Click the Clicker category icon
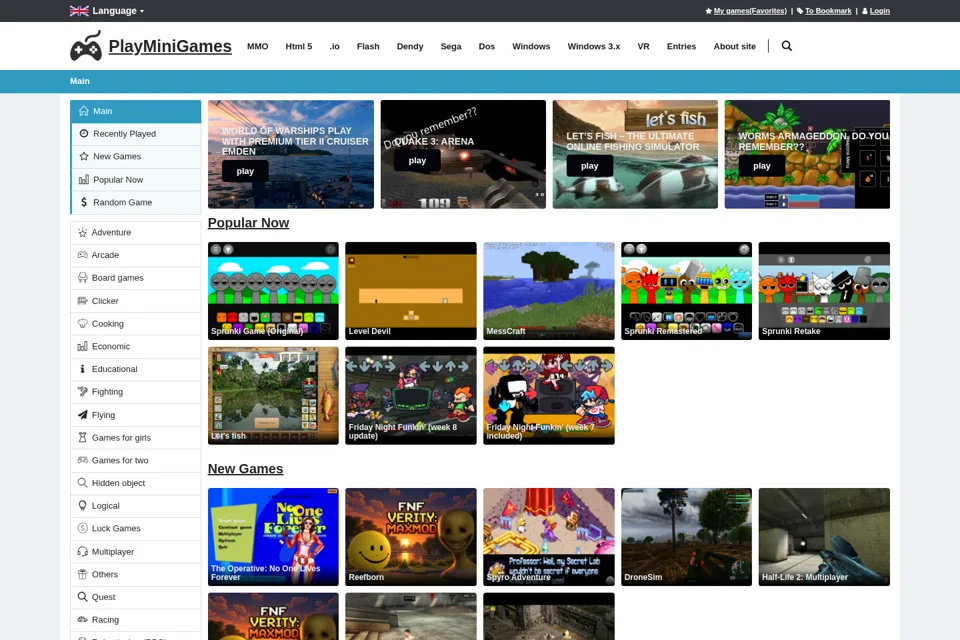 [x=83, y=301]
